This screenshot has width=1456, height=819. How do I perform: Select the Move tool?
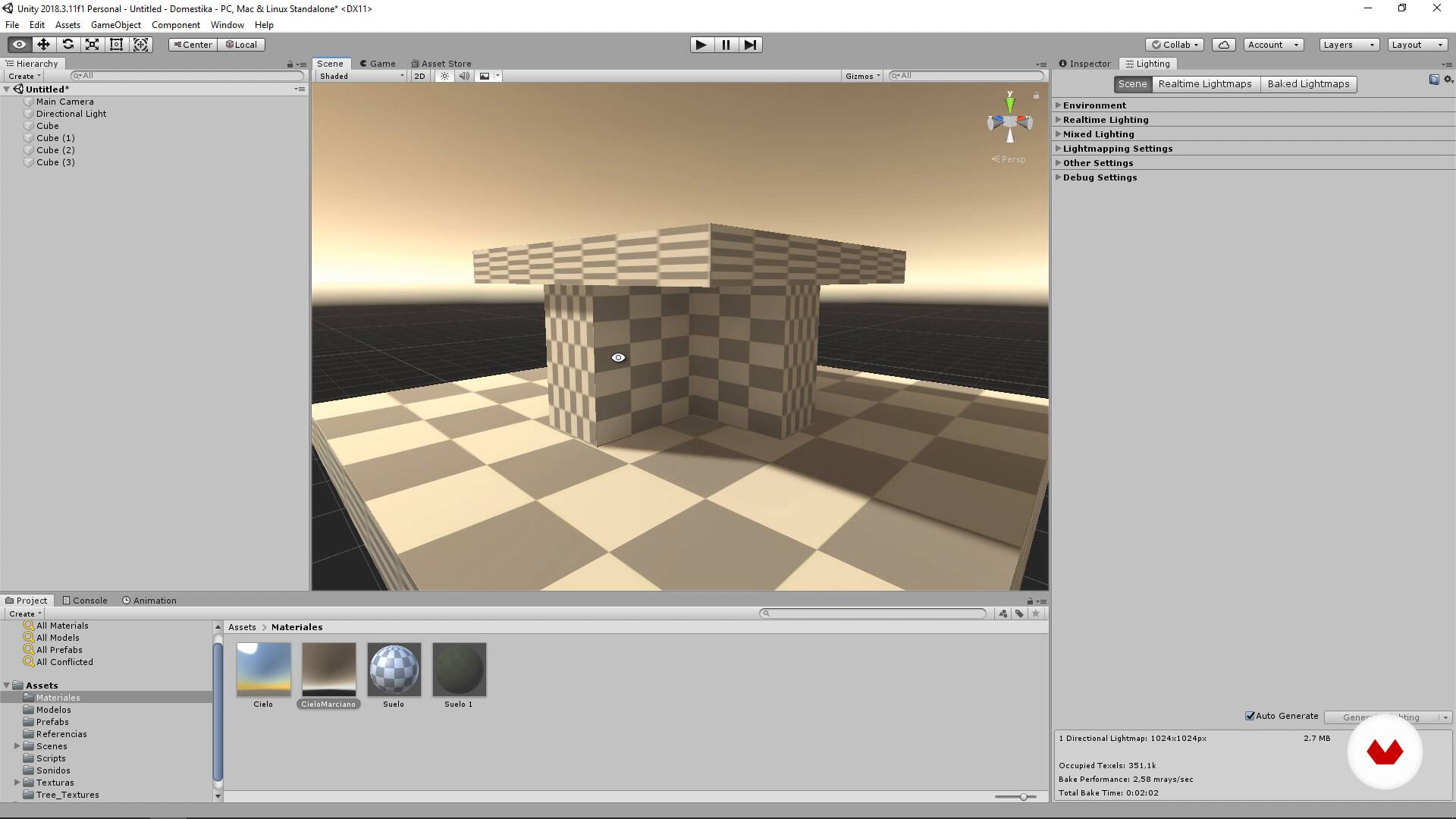[x=43, y=45]
